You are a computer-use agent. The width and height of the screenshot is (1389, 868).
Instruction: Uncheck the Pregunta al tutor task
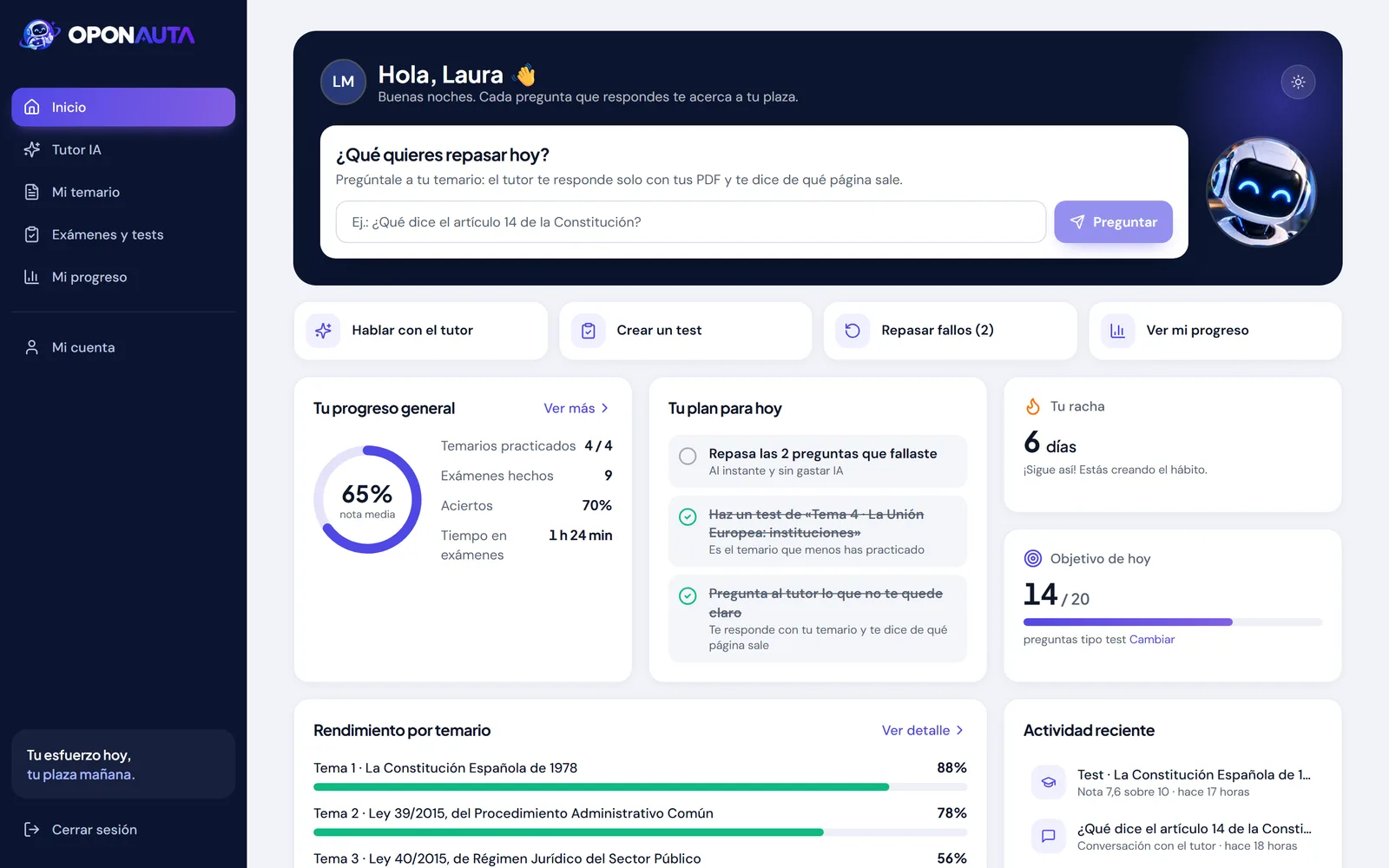[688, 596]
